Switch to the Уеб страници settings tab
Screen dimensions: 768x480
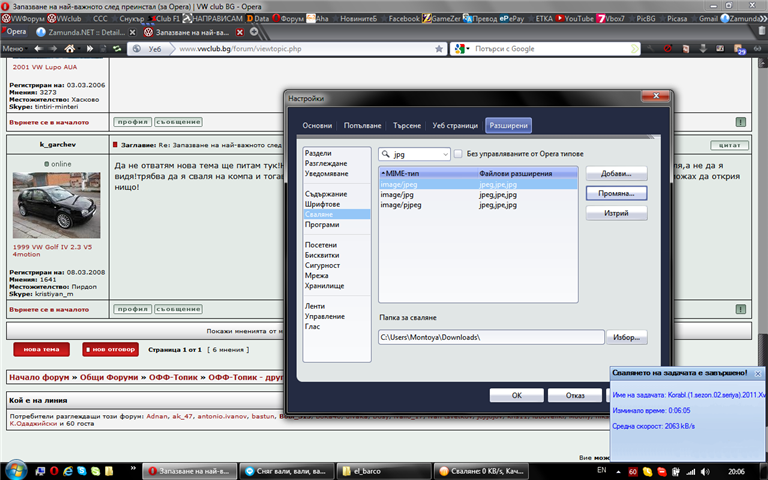pyautogui.click(x=454, y=125)
